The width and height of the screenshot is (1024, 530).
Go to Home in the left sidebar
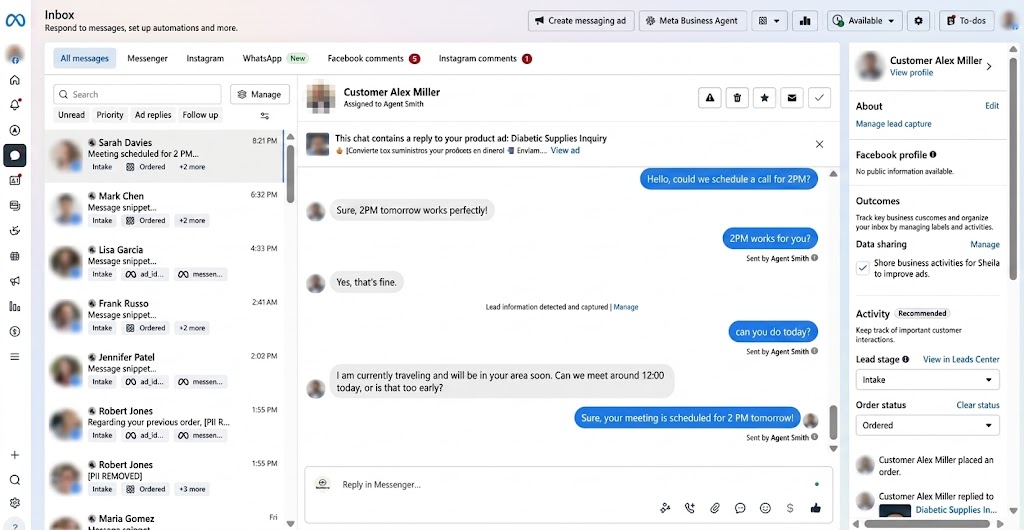15,80
